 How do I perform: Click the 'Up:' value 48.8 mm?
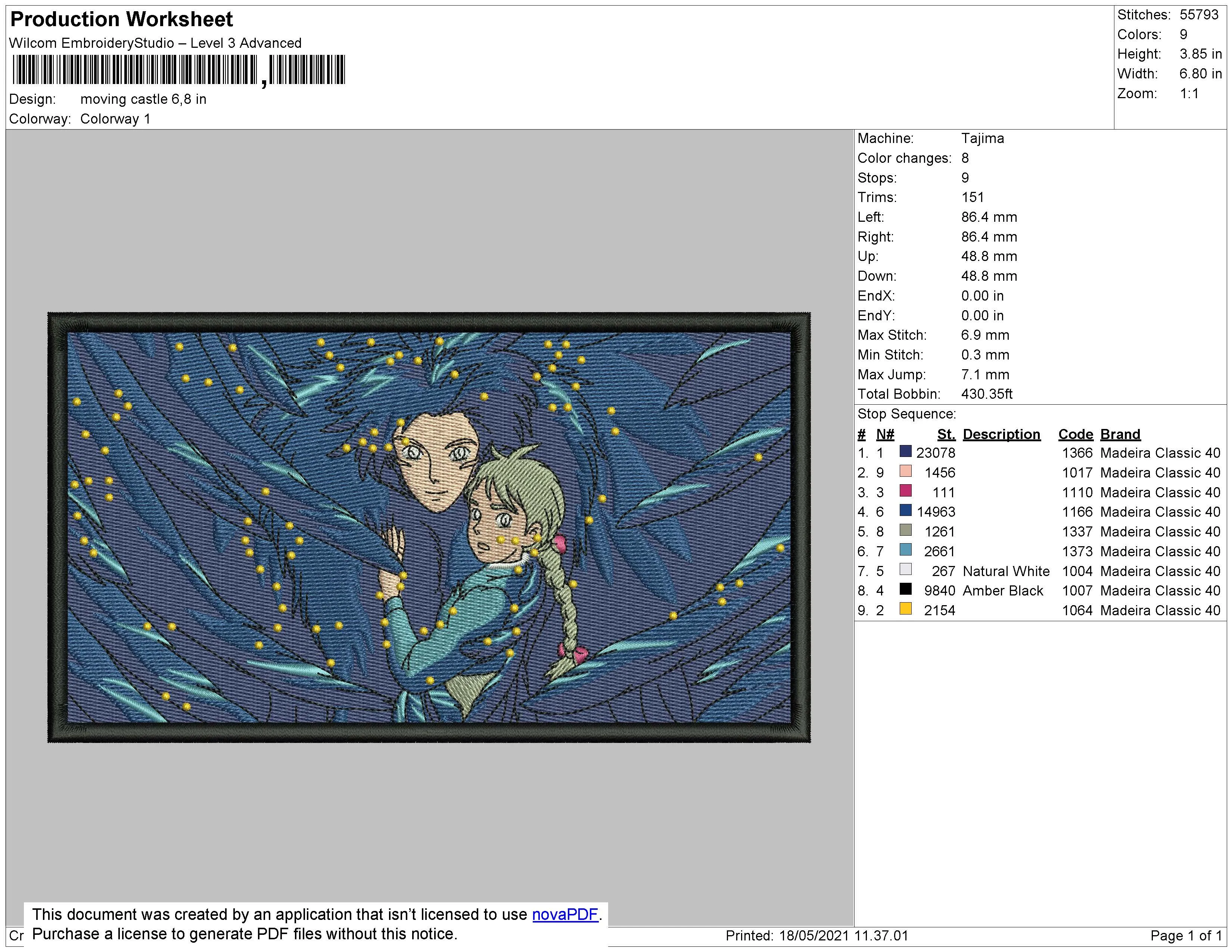coord(989,256)
